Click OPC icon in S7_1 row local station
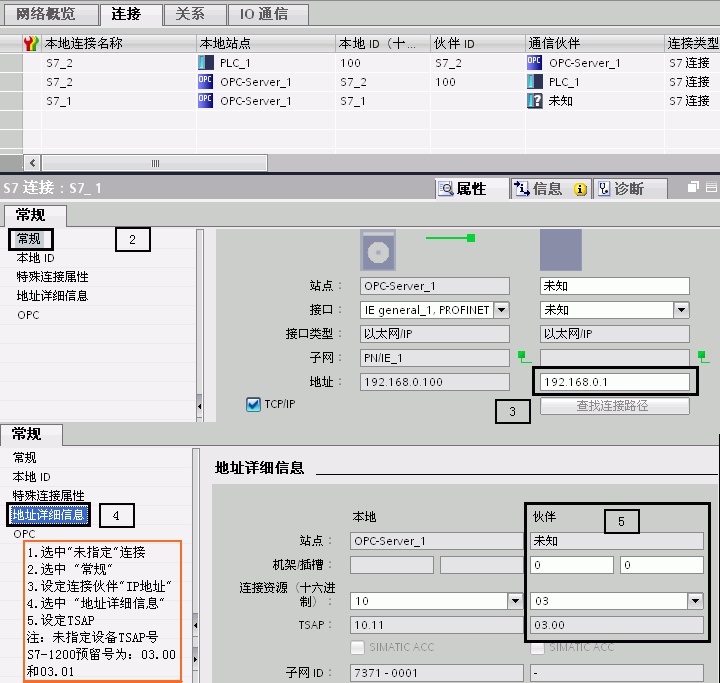The image size is (720, 683). click(206, 101)
